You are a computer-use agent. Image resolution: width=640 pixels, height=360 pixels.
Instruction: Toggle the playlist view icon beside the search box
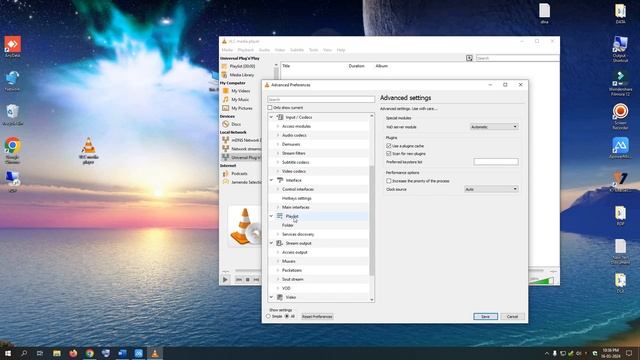point(469,58)
